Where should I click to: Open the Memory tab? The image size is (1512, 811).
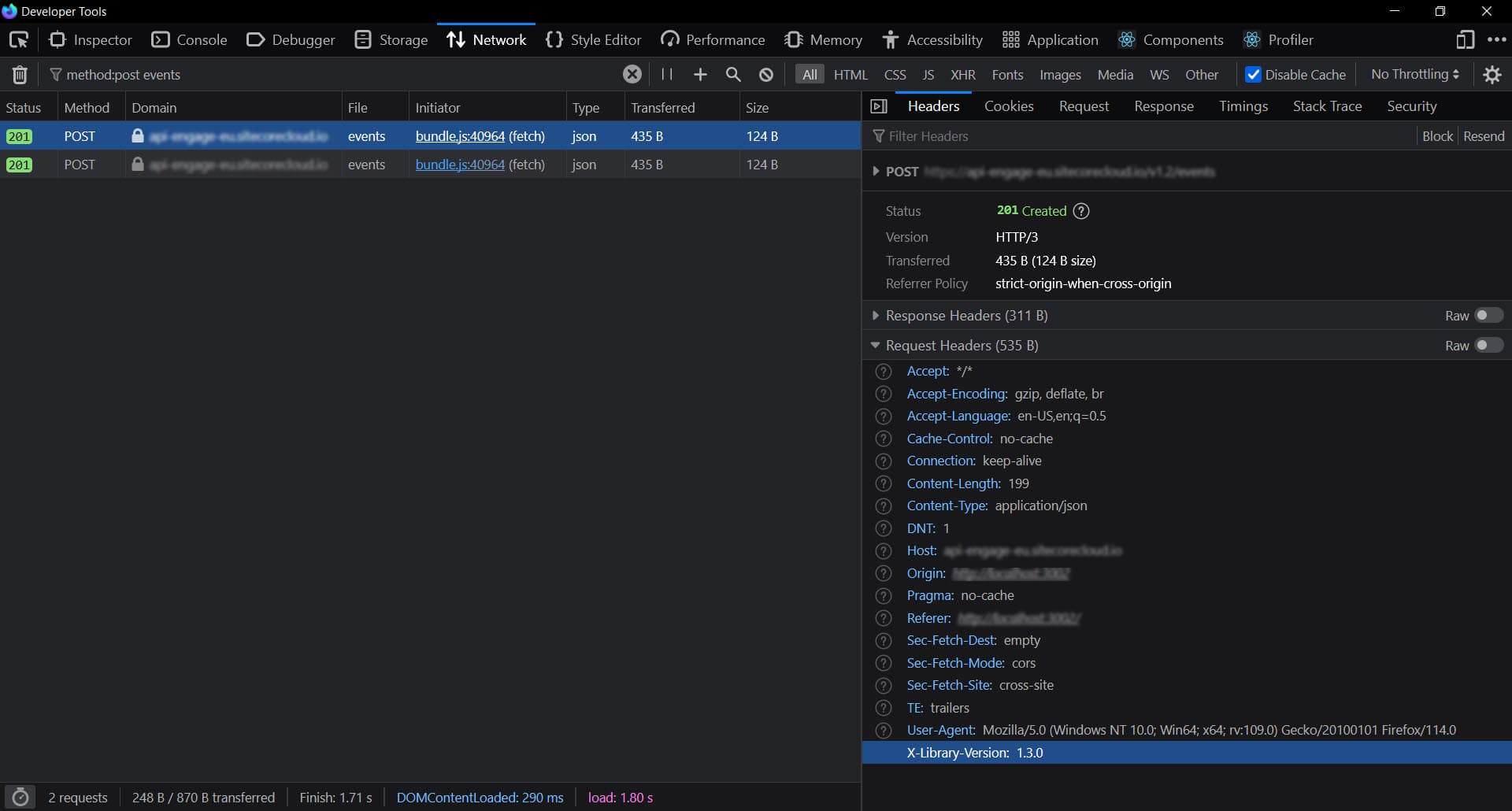coord(824,39)
